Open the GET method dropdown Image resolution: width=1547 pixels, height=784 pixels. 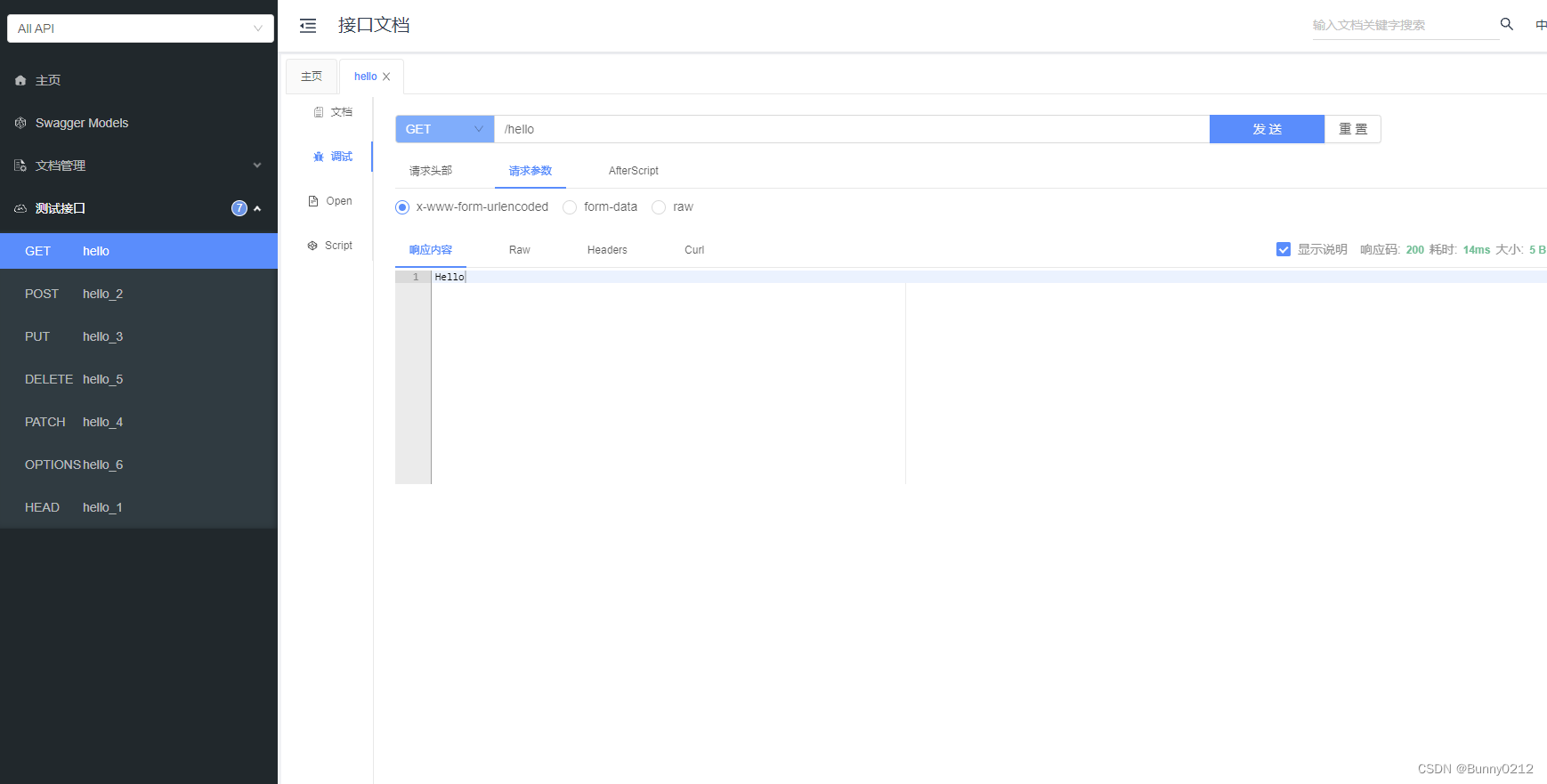point(445,129)
